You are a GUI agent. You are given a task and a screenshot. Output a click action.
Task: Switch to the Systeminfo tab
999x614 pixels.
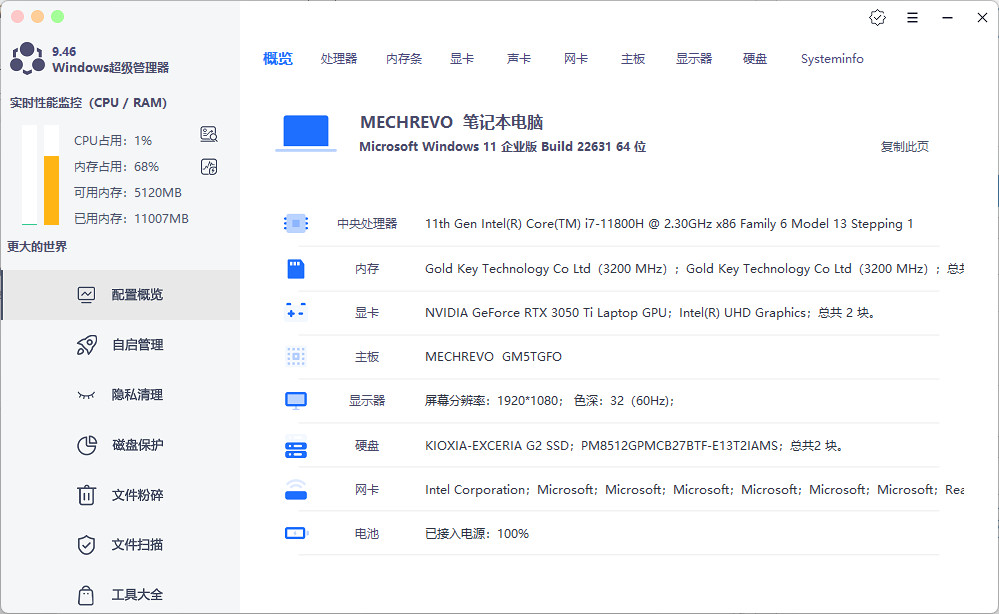(x=832, y=59)
